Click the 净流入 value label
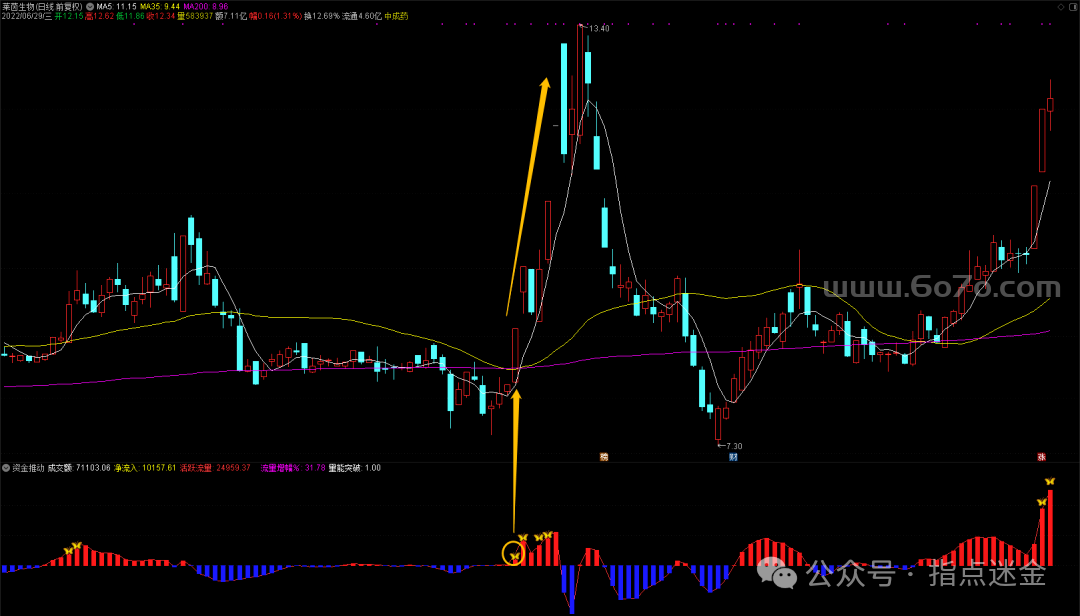This screenshot has width=1080, height=616. pyautogui.click(x=145, y=468)
